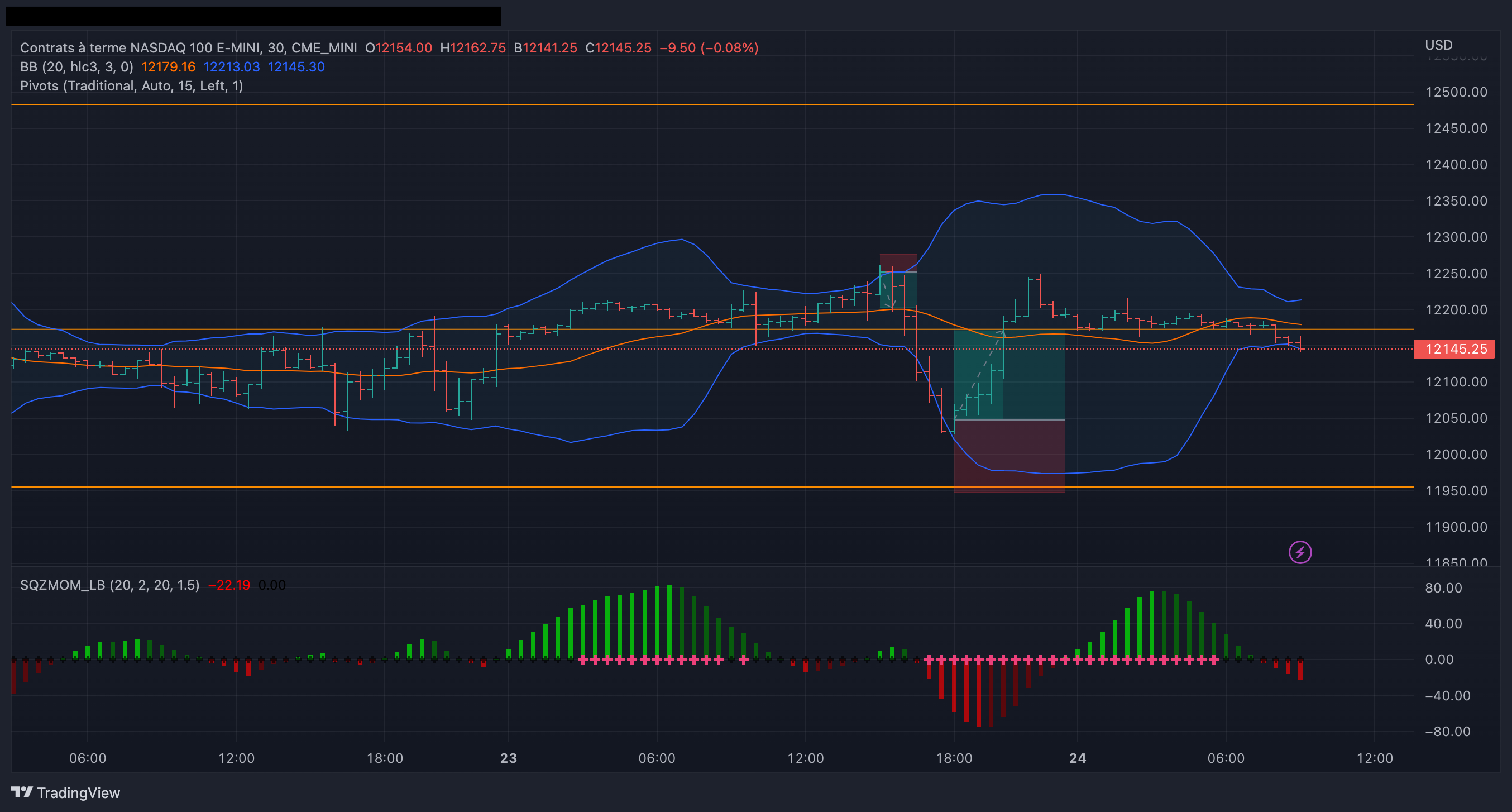Click the orange BB basis value 12179.16
The image size is (1512, 812).
point(168,67)
